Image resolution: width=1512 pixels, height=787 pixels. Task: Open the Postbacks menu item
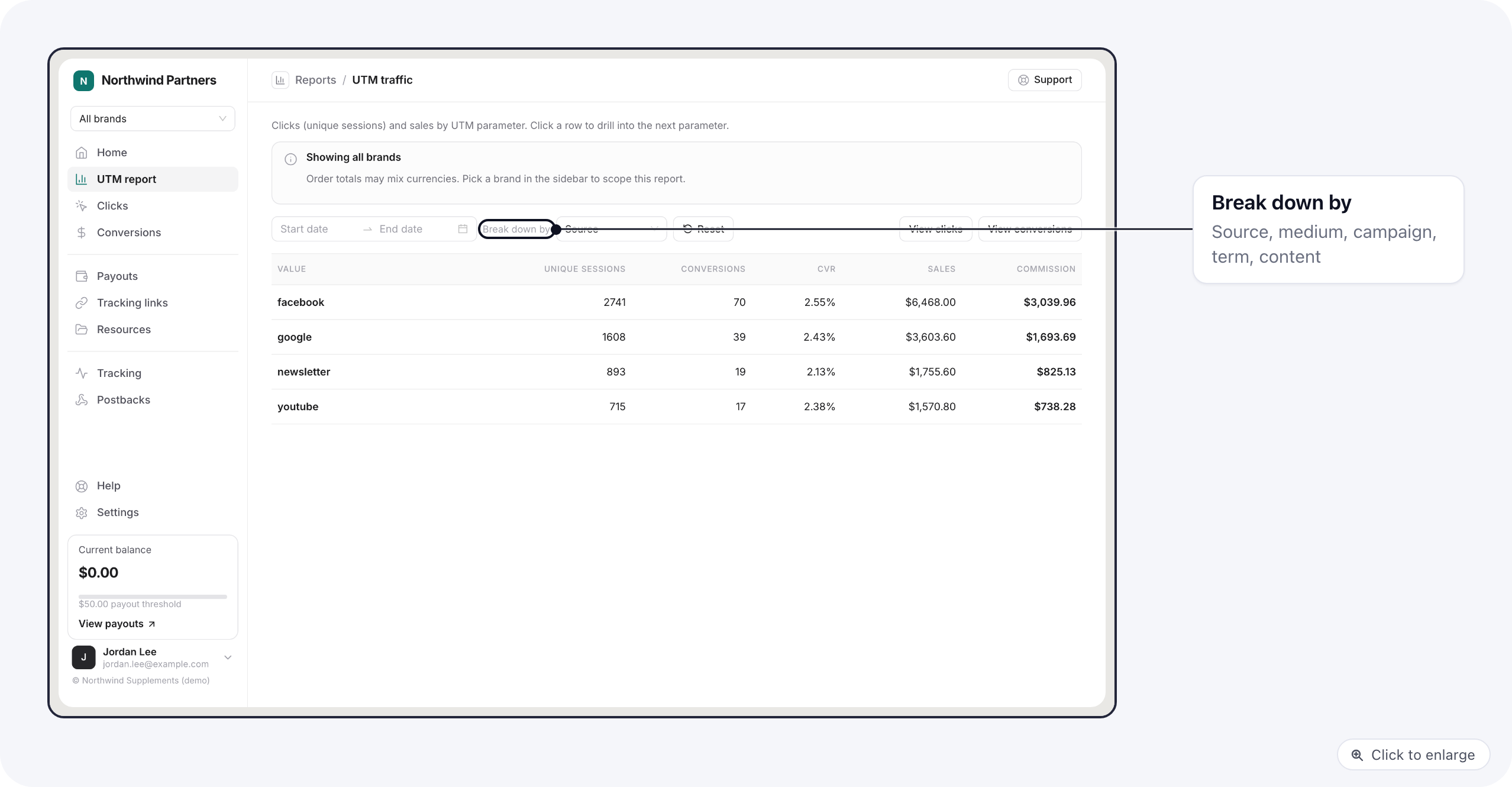click(x=153, y=400)
